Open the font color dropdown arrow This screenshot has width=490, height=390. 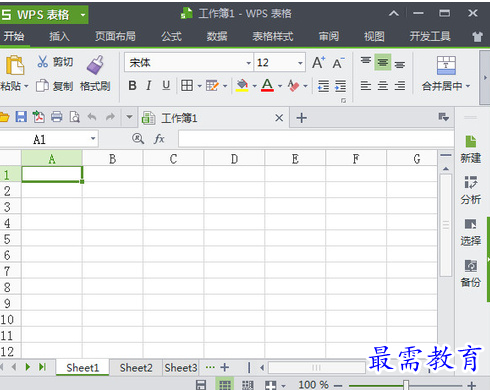[x=280, y=86]
